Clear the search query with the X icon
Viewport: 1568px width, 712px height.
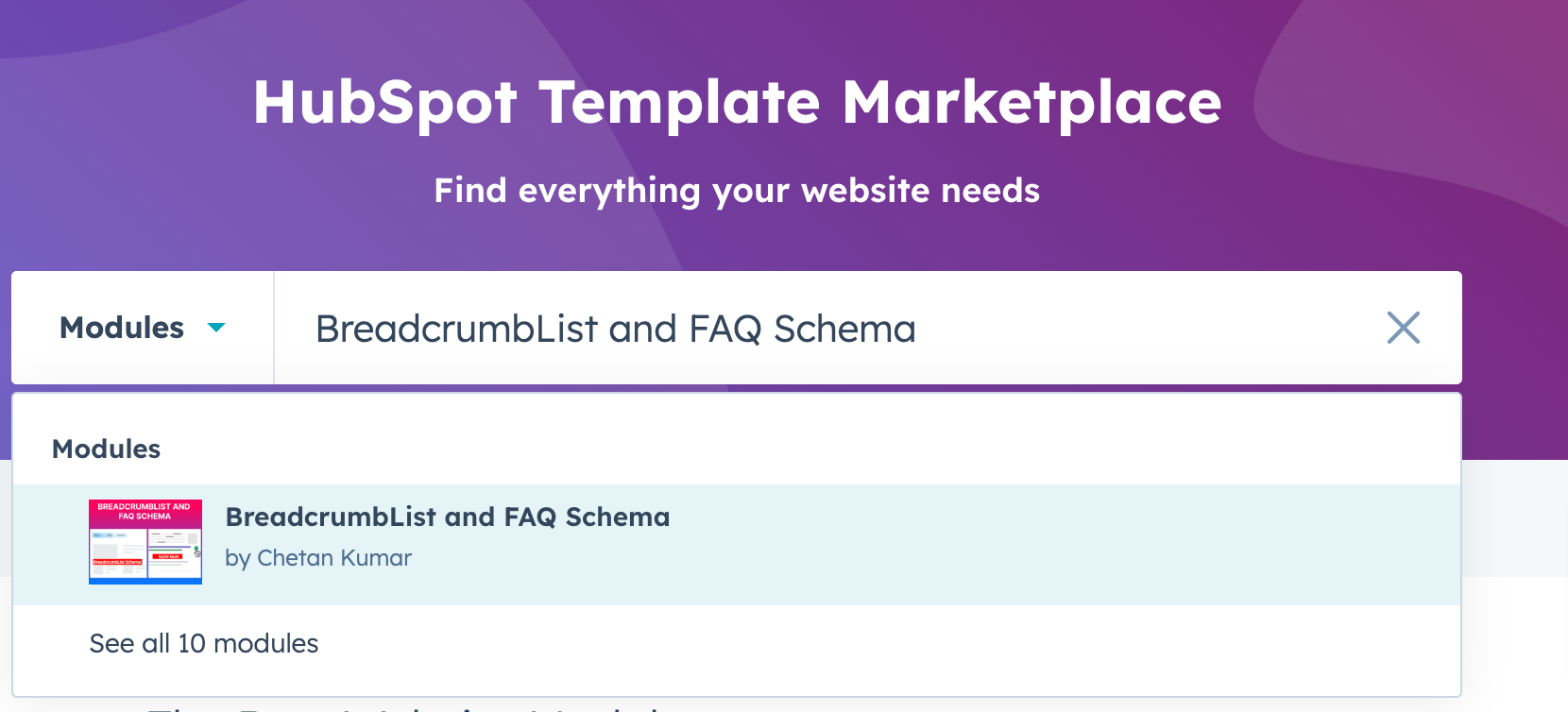(1403, 328)
